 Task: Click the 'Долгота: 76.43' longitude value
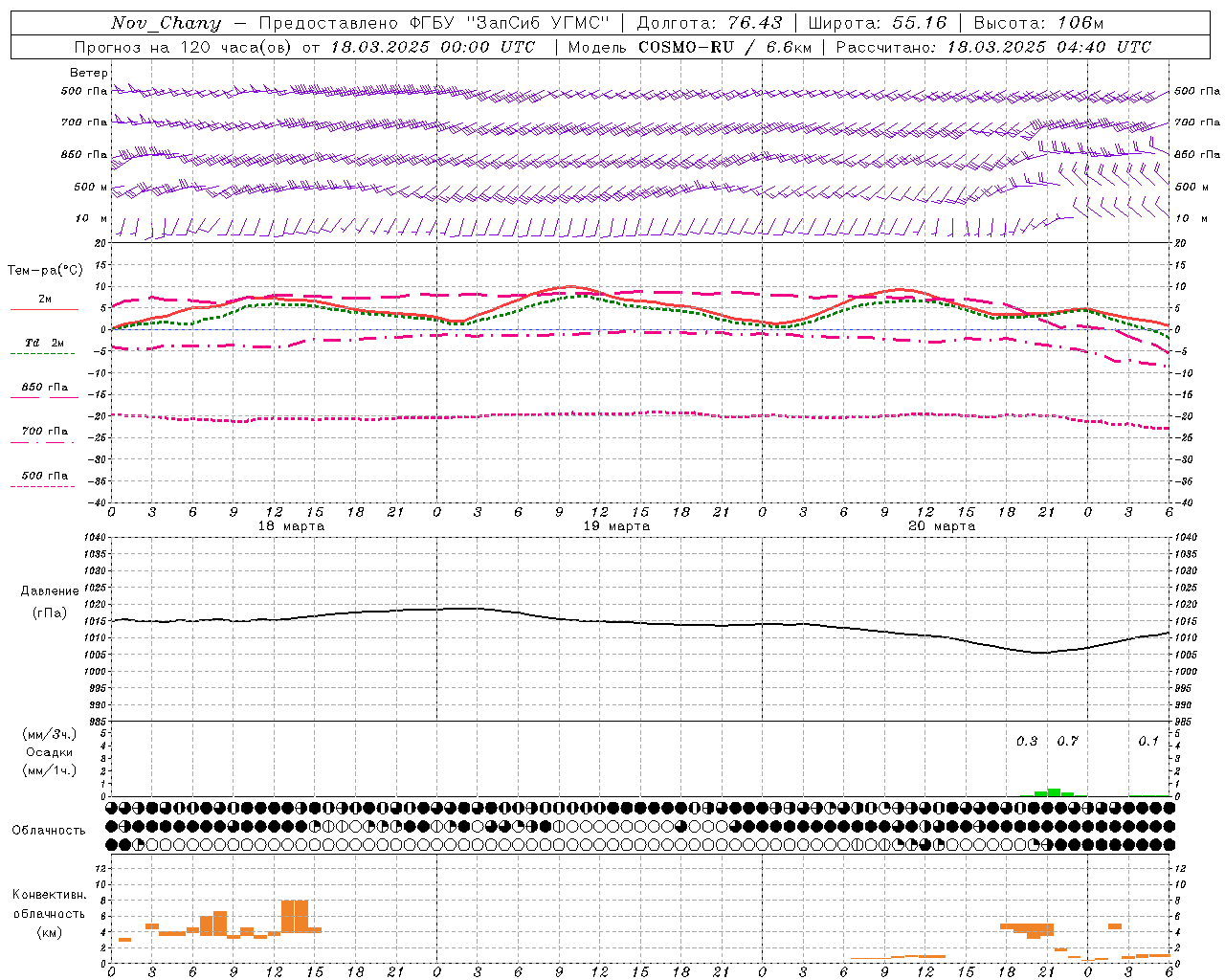(x=709, y=23)
